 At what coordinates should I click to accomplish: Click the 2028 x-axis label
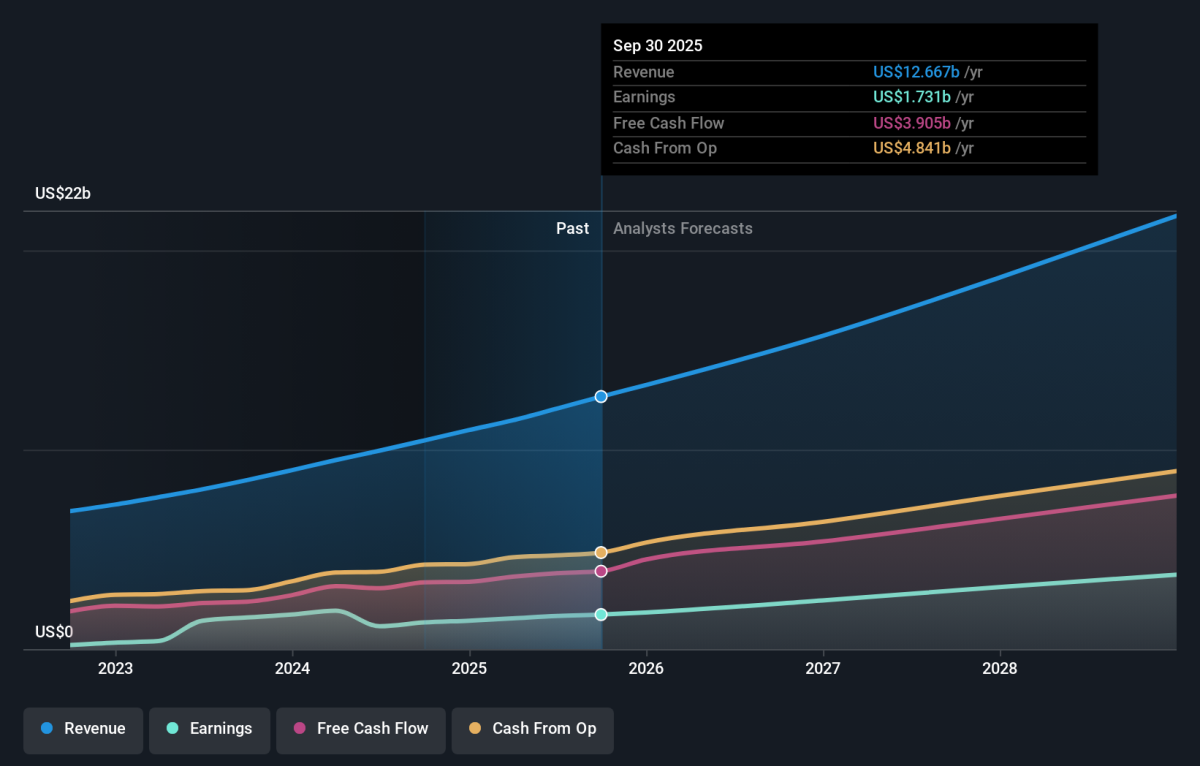1000,668
